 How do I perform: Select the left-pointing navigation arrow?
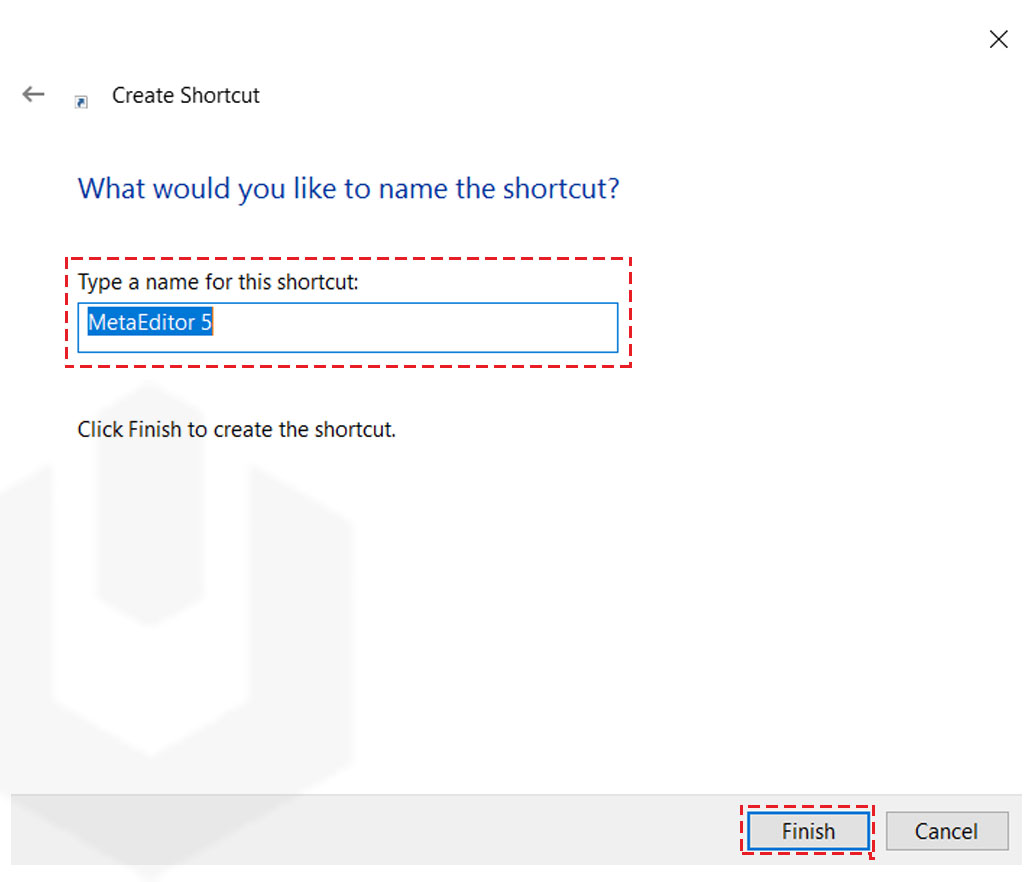click(x=33, y=93)
